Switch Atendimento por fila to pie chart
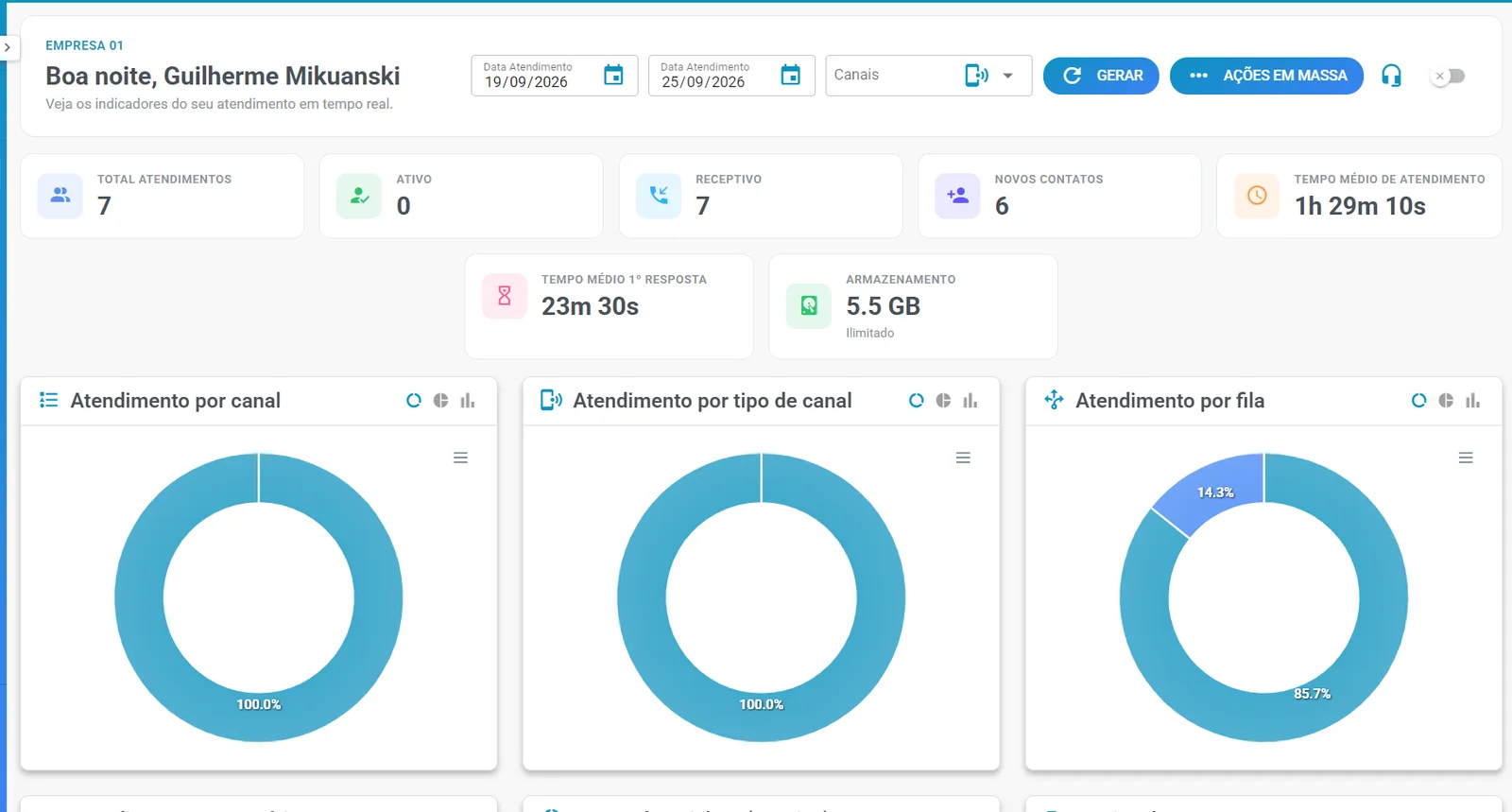 [1446, 401]
